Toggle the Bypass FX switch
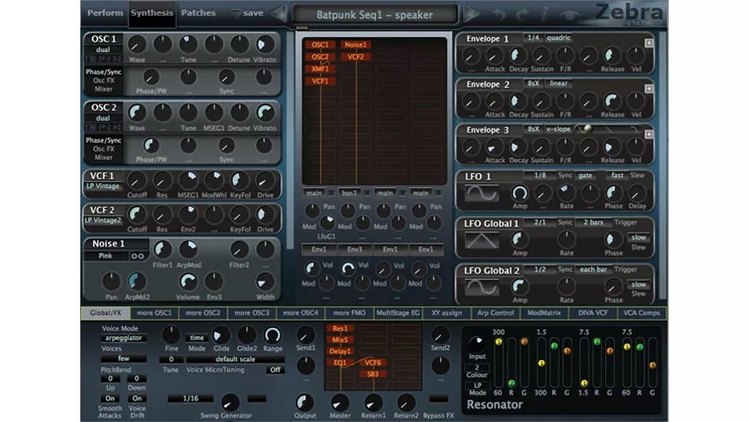 click(438, 399)
